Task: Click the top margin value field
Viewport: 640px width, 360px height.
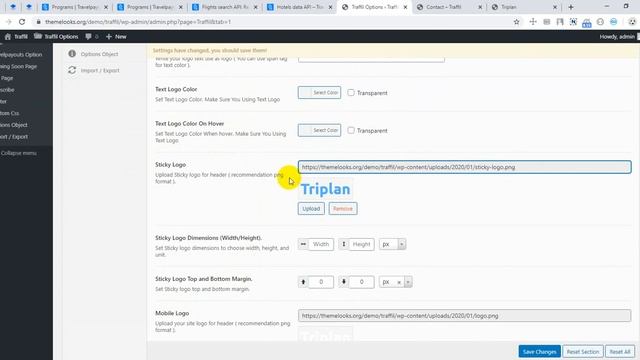Action: point(321,282)
